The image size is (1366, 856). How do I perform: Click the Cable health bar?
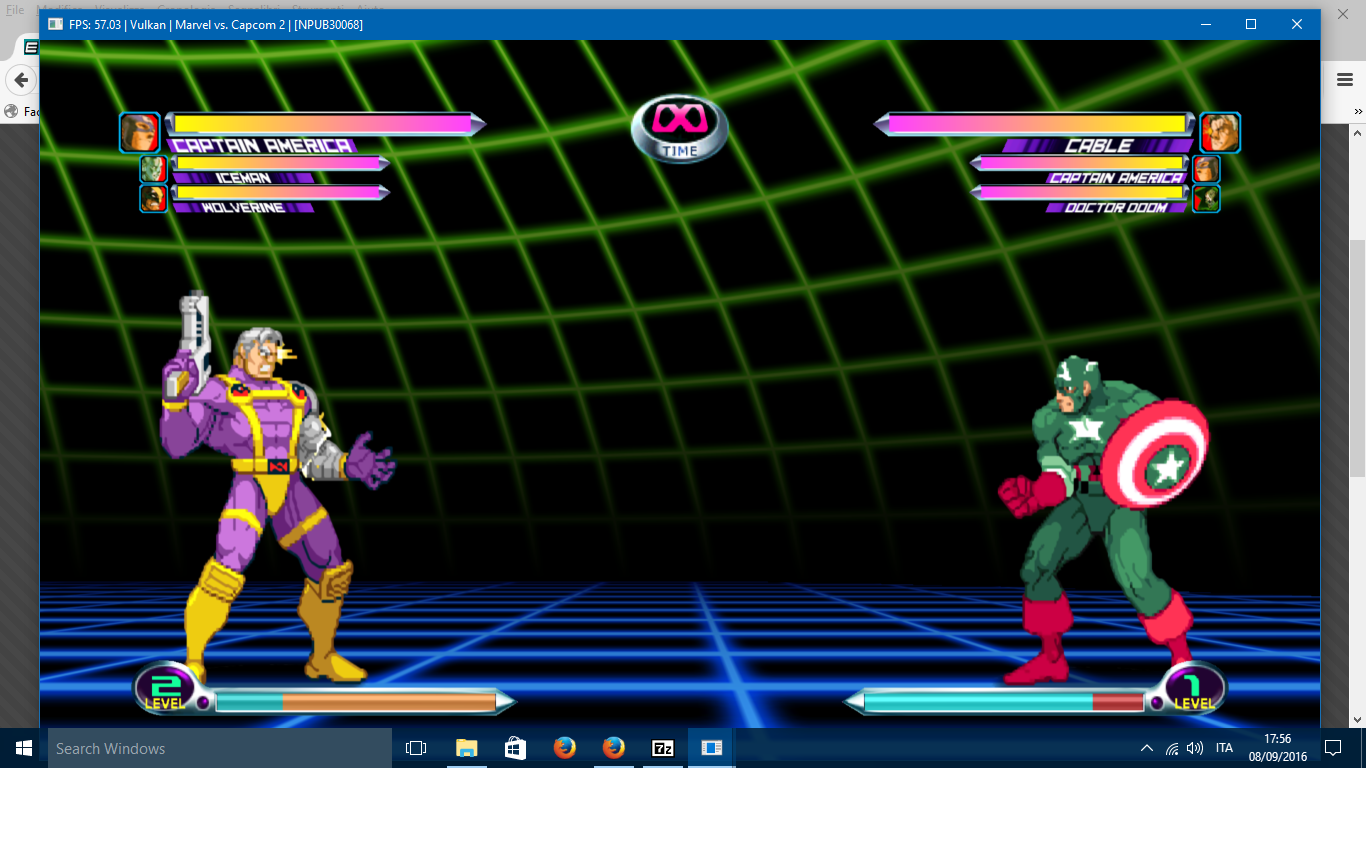(1035, 124)
